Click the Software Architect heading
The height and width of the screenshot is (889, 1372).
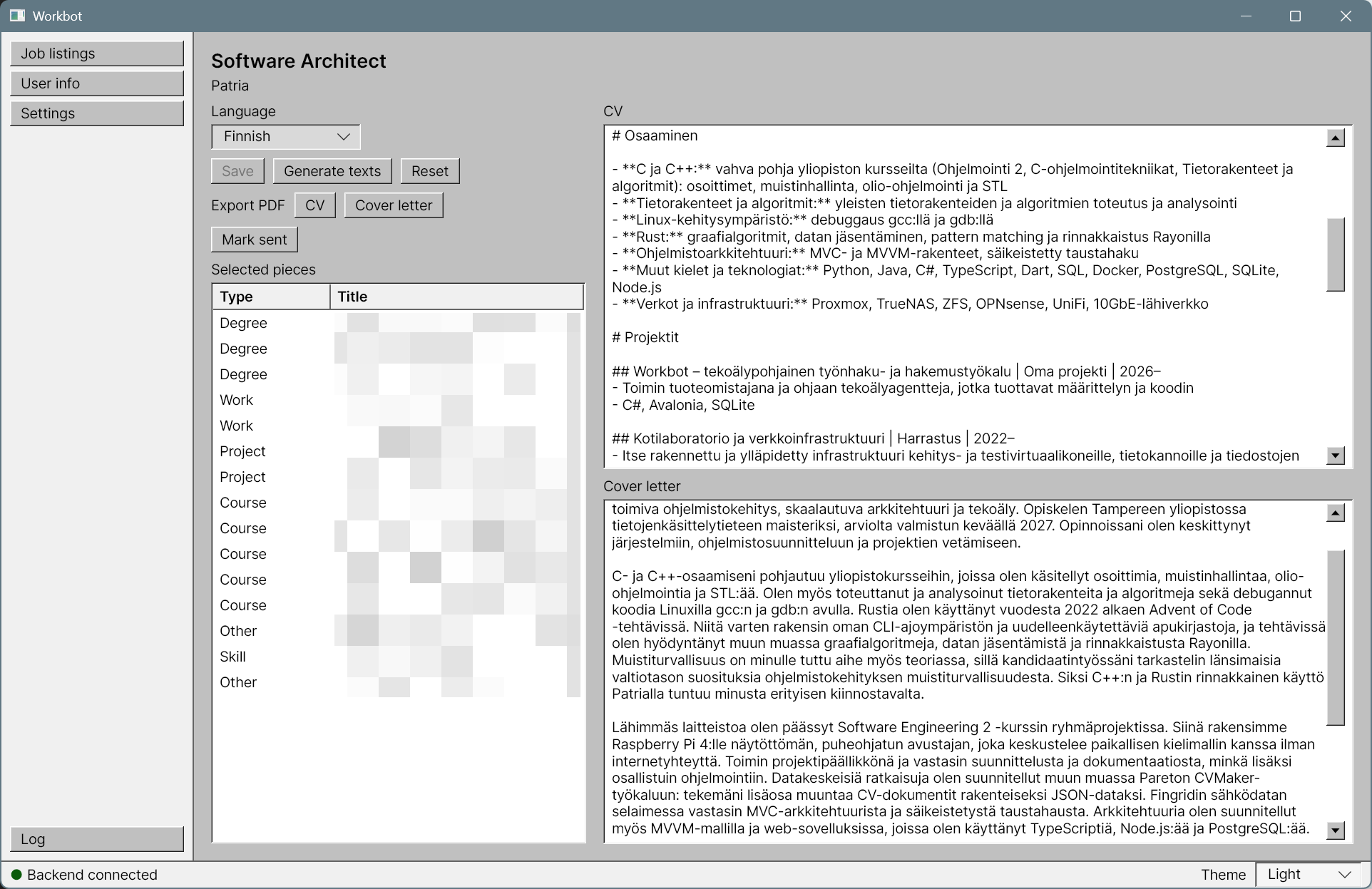299,61
